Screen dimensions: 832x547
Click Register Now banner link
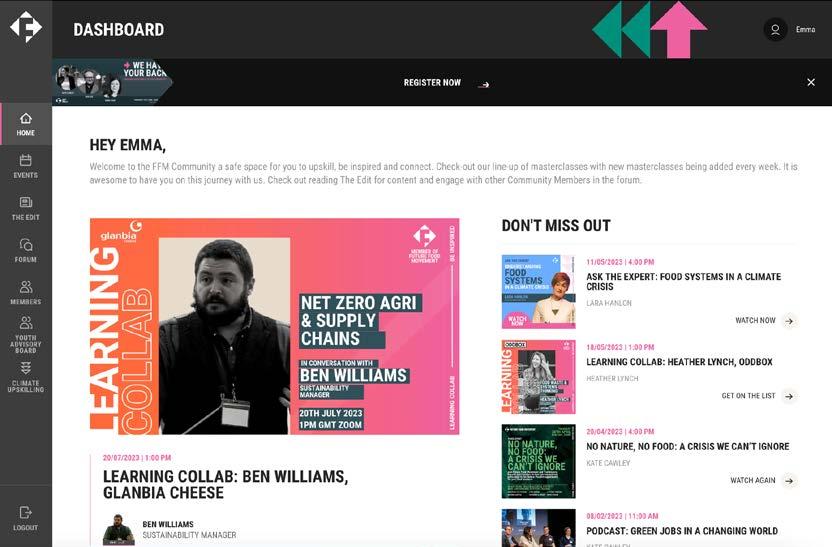pyautogui.click(x=445, y=83)
